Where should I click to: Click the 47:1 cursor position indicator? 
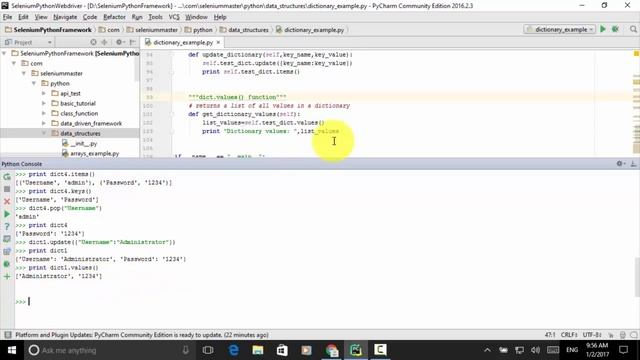550,335
